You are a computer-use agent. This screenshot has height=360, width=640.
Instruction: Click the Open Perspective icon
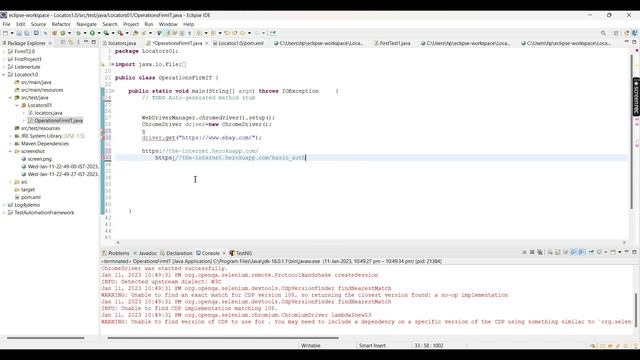(x=616, y=33)
